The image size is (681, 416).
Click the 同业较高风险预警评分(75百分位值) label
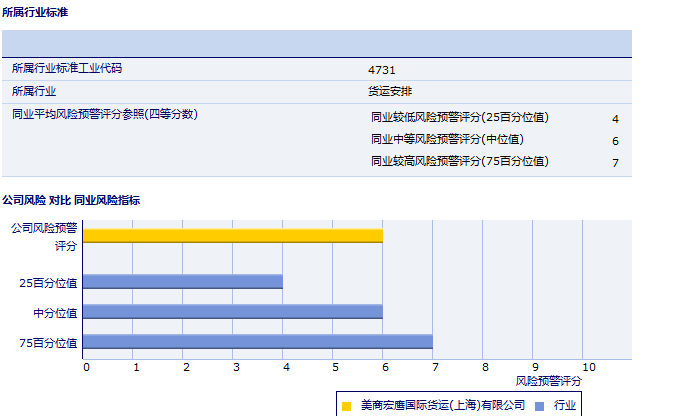point(459,161)
